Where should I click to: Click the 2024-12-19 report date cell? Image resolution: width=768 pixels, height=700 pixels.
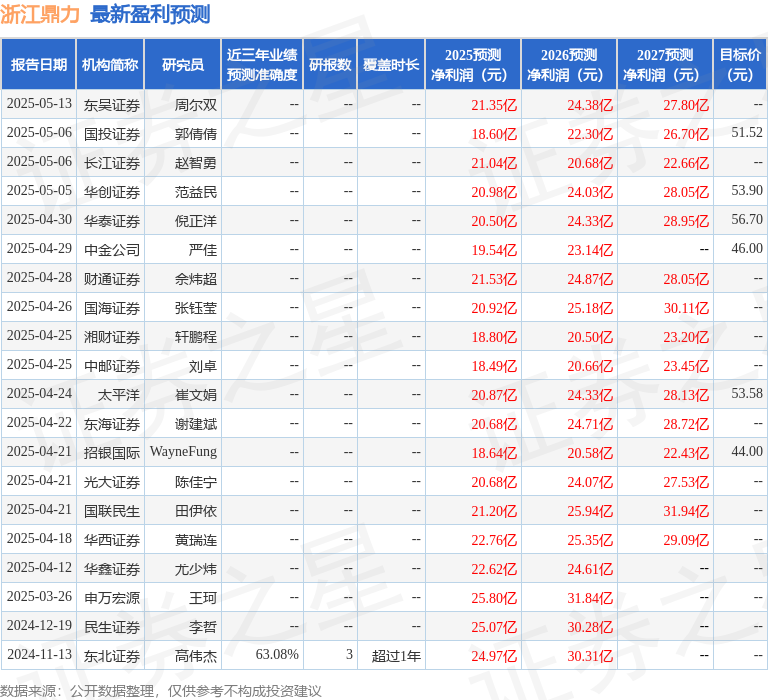[39, 627]
